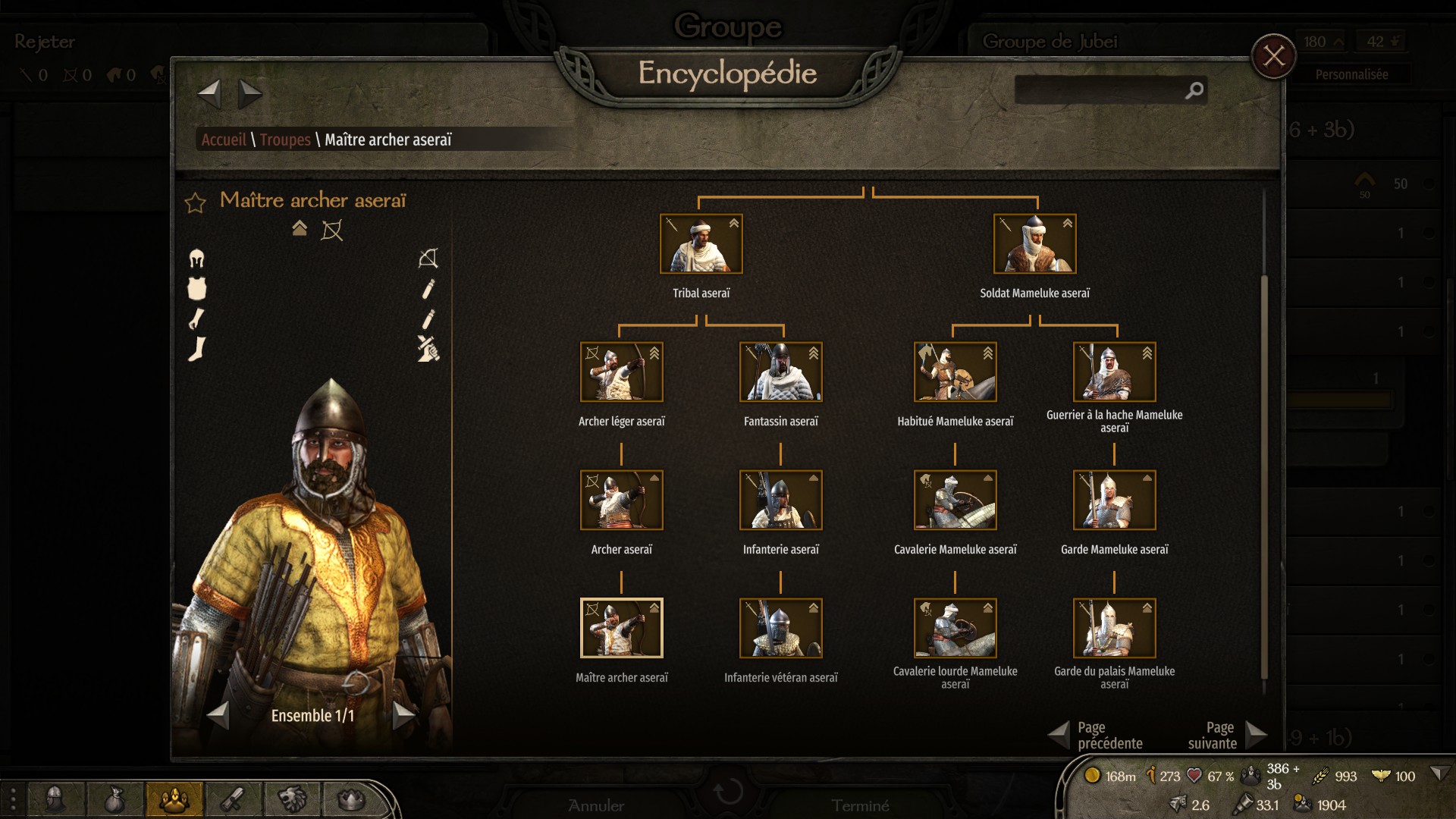The height and width of the screenshot is (819, 1456).
Task: Go forward with the right navigation arrow
Action: 250,94
